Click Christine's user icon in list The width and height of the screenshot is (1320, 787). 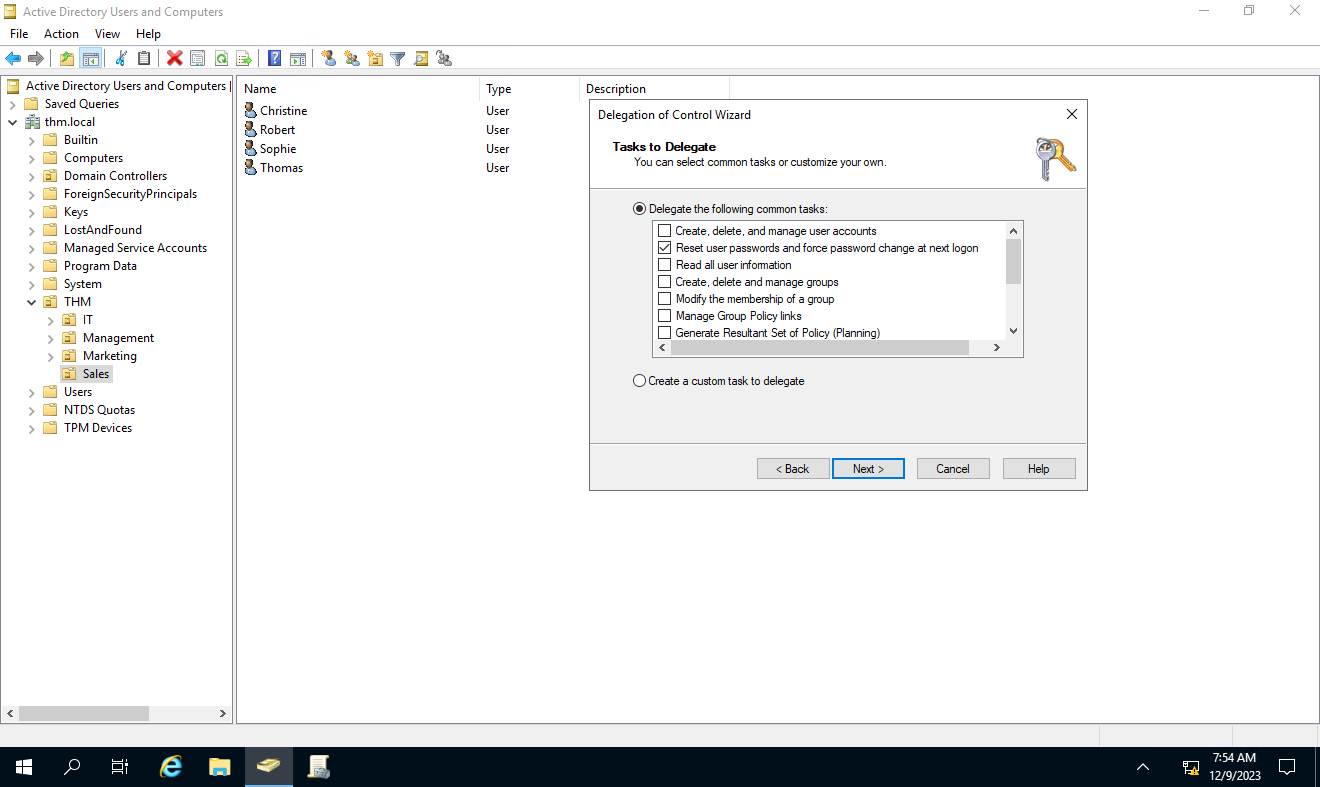[250, 111]
